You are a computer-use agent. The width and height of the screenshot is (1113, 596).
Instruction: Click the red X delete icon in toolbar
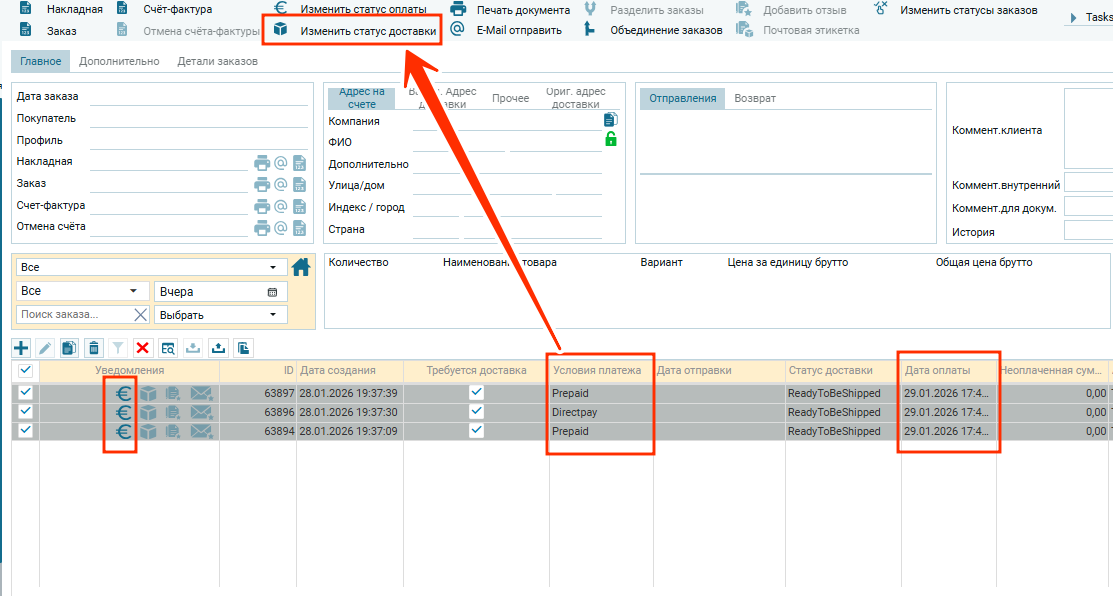pyautogui.click(x=142, y=348)
